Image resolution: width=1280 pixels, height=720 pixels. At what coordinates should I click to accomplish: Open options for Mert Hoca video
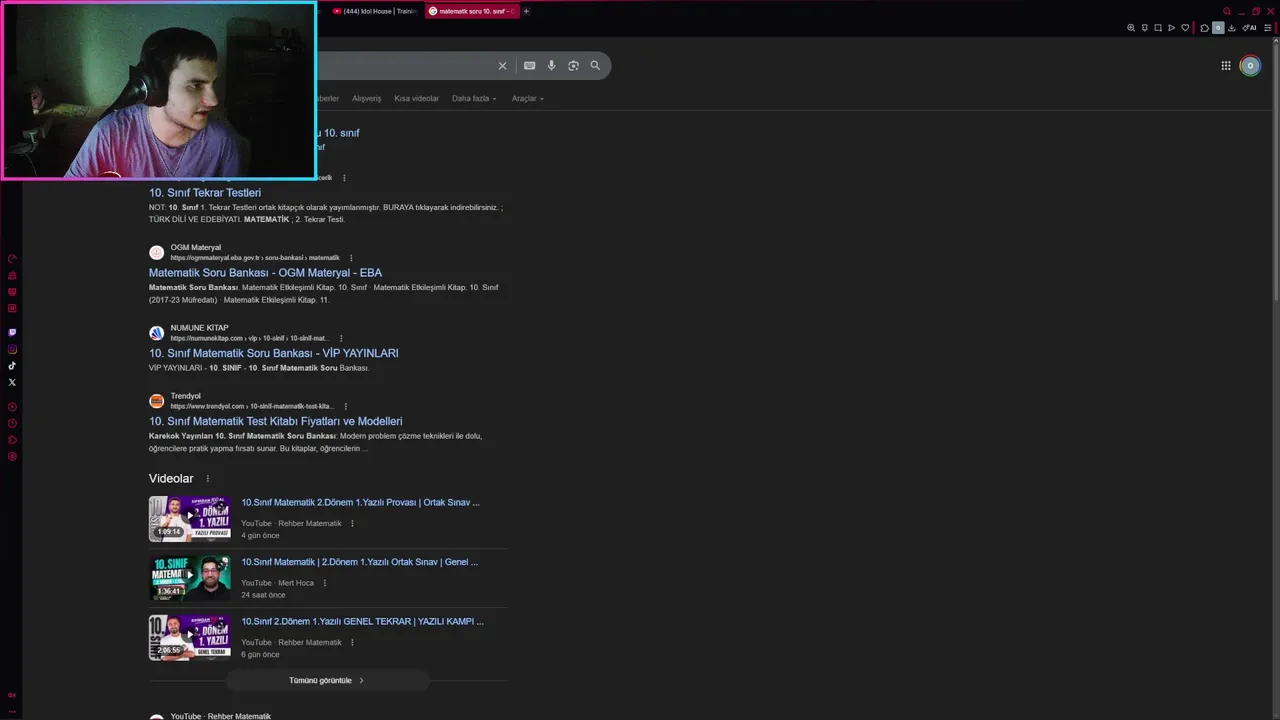point(324,583)
